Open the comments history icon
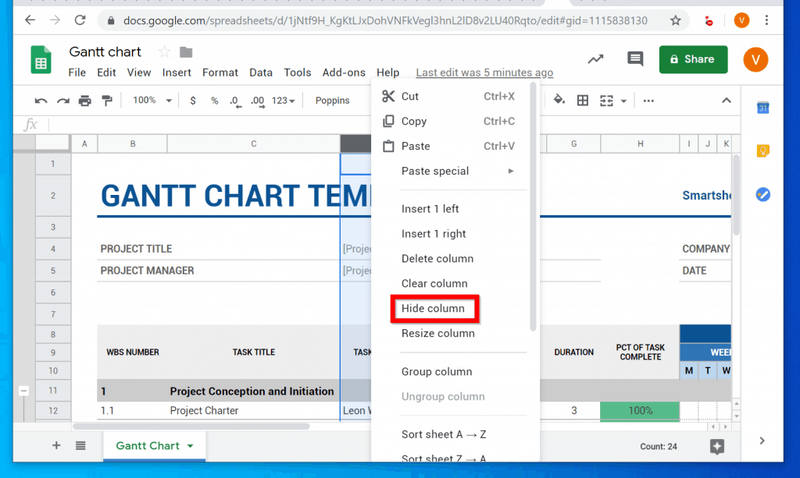 point(635,59)
